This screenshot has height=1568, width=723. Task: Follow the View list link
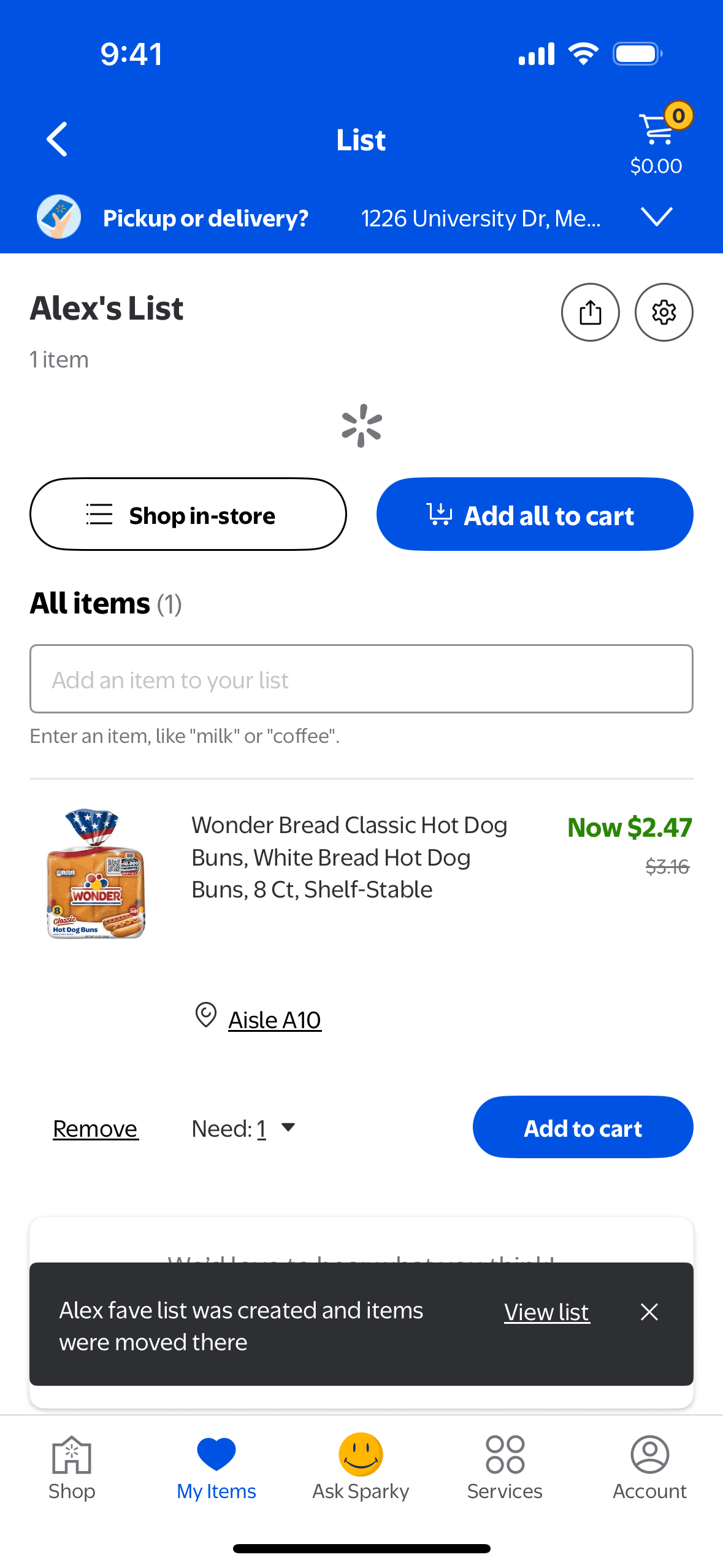click(x=546, y=1312)
